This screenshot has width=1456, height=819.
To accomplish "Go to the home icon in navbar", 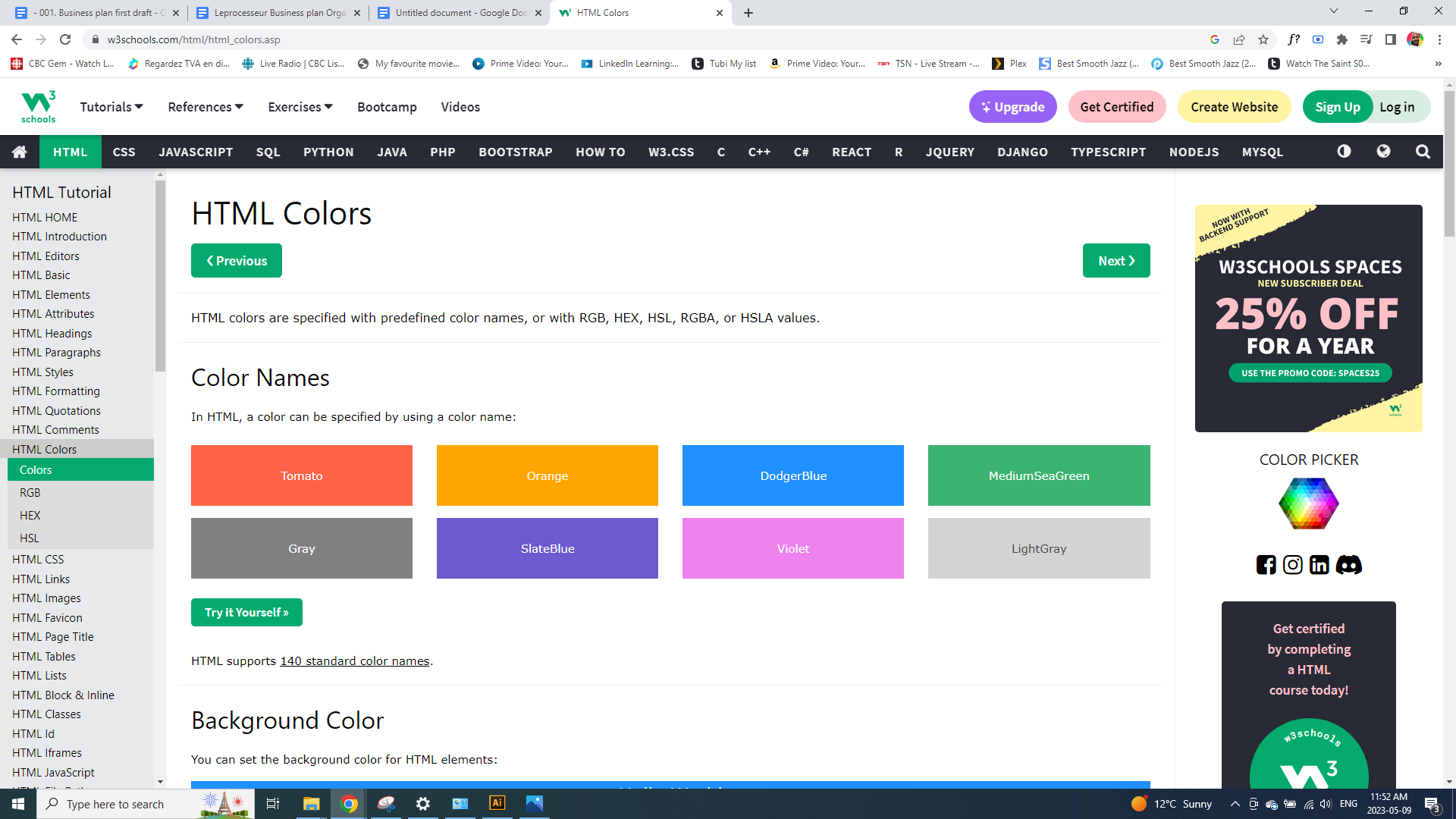I will [x=20, y=152].
